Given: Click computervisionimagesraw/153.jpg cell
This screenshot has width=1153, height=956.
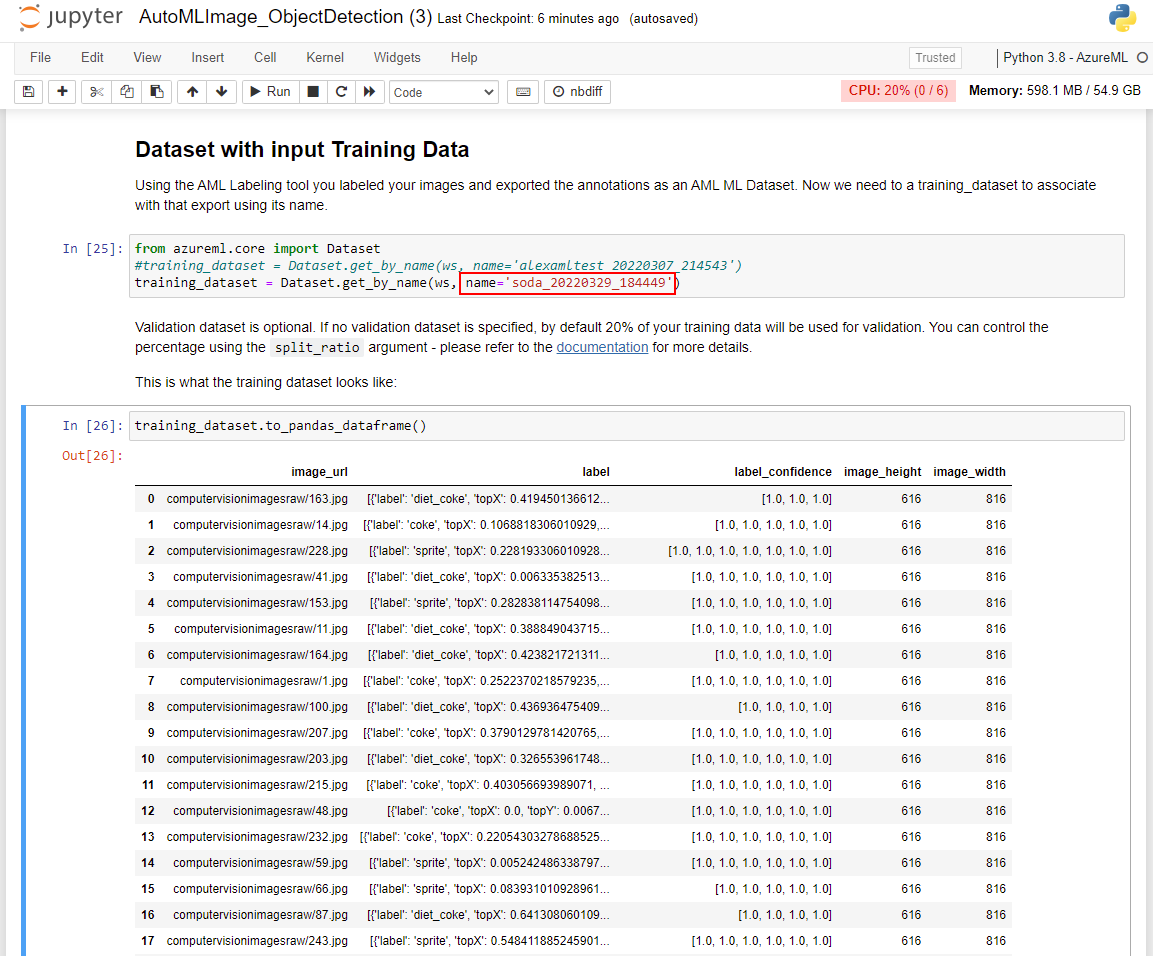Looking at the screenshot, I should [257, 603].
